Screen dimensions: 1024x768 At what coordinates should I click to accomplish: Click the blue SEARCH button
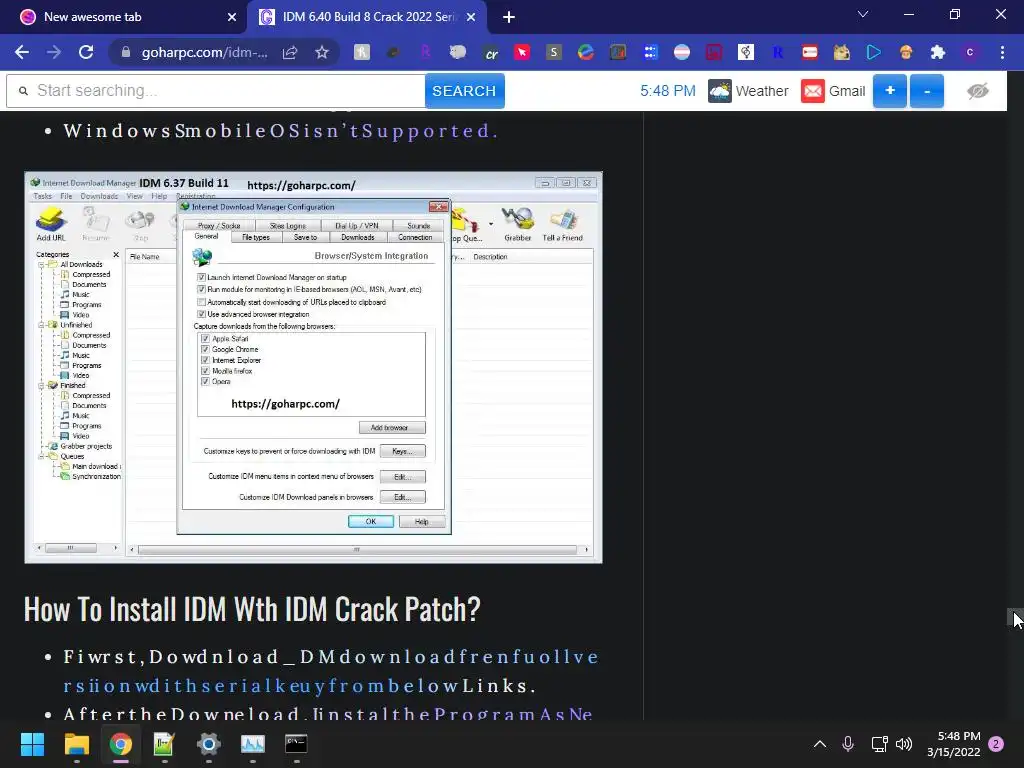464,91
